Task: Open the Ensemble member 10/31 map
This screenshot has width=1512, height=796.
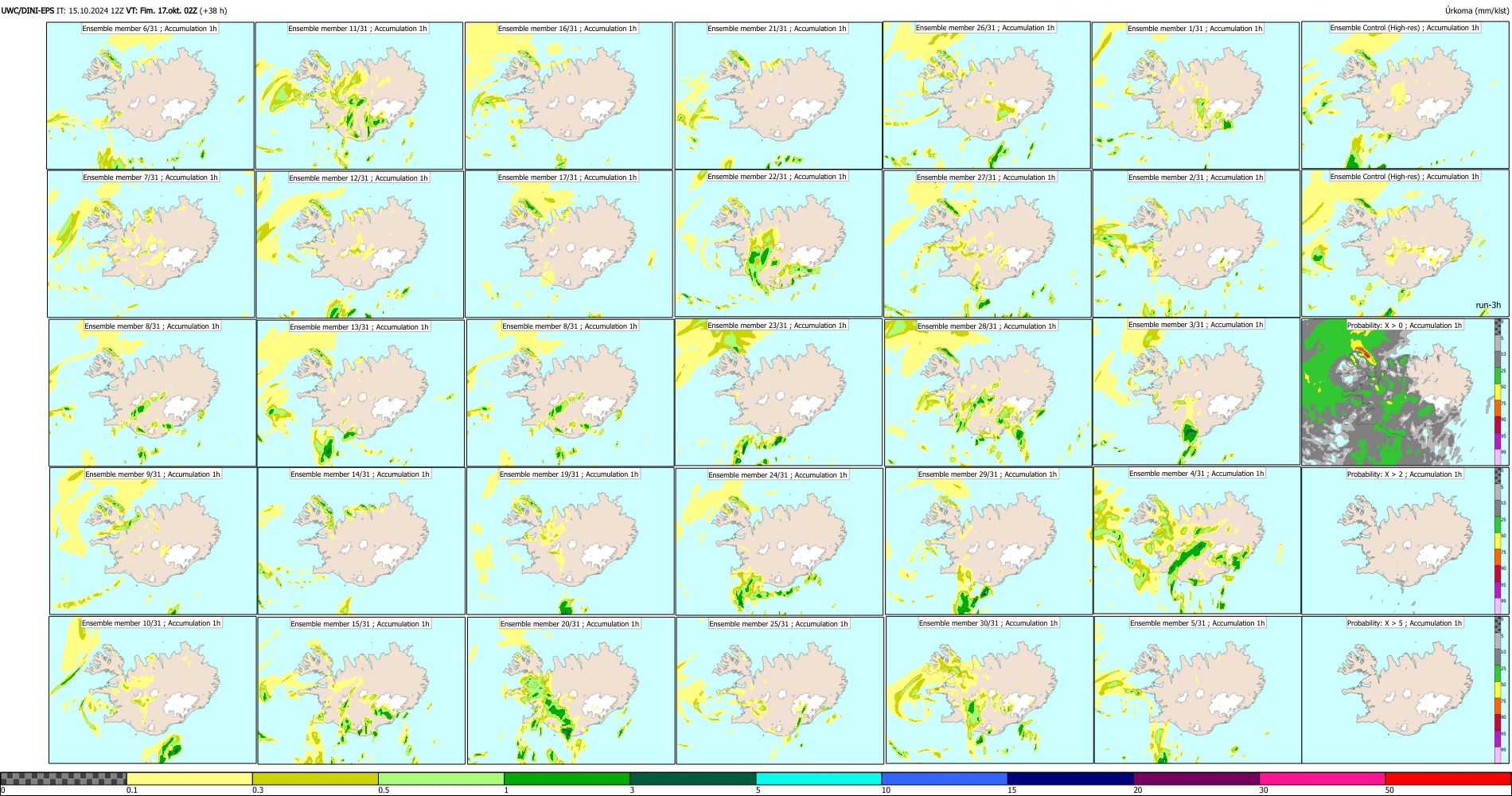Action: point(152,690)
